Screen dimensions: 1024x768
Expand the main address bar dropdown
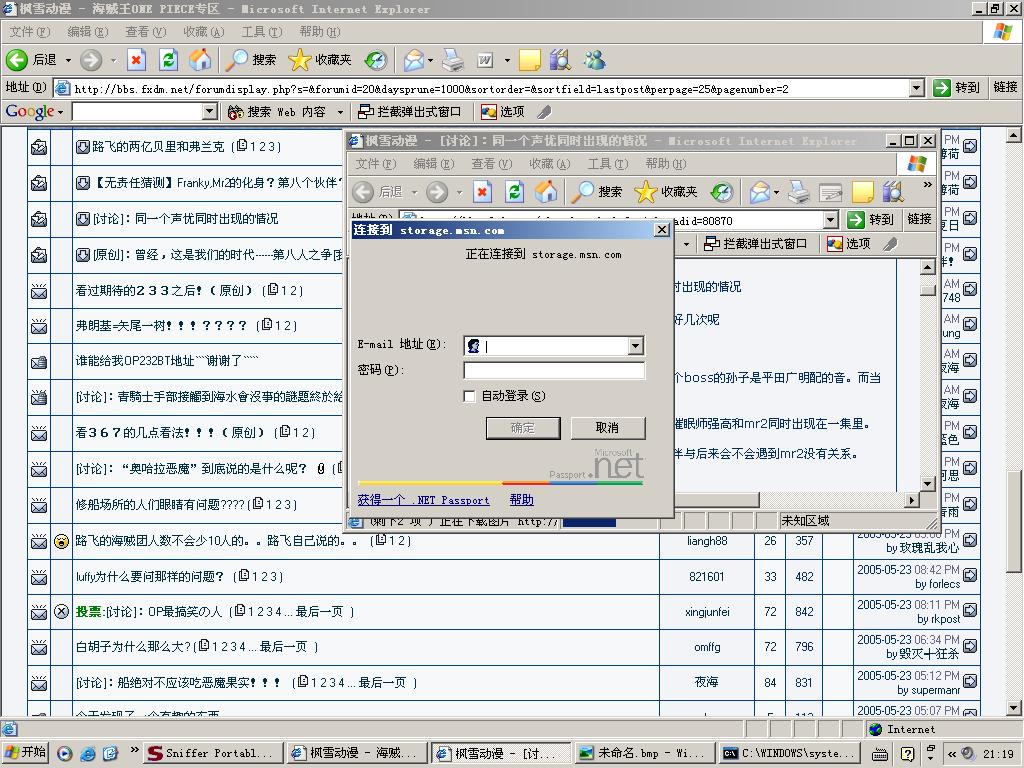(x=916, y=88)
